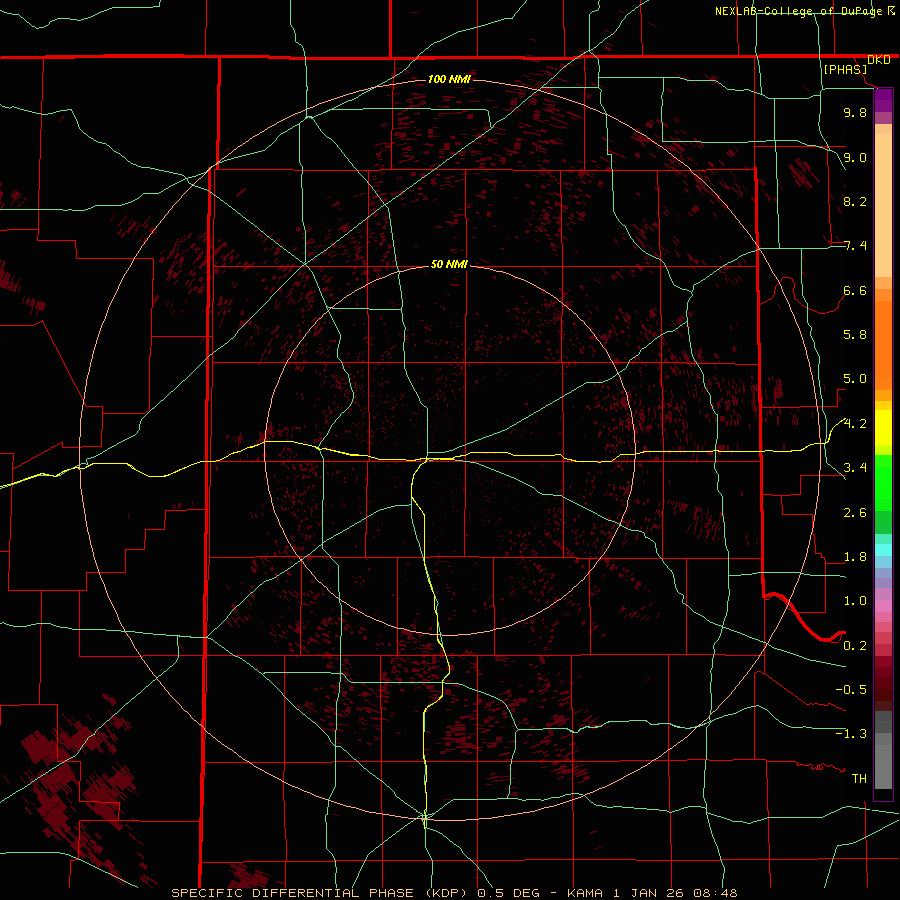The width and height of the screenshot is (900, 900).
Task: Click the 0.2 value on the scale
Action: click(855, 645)
